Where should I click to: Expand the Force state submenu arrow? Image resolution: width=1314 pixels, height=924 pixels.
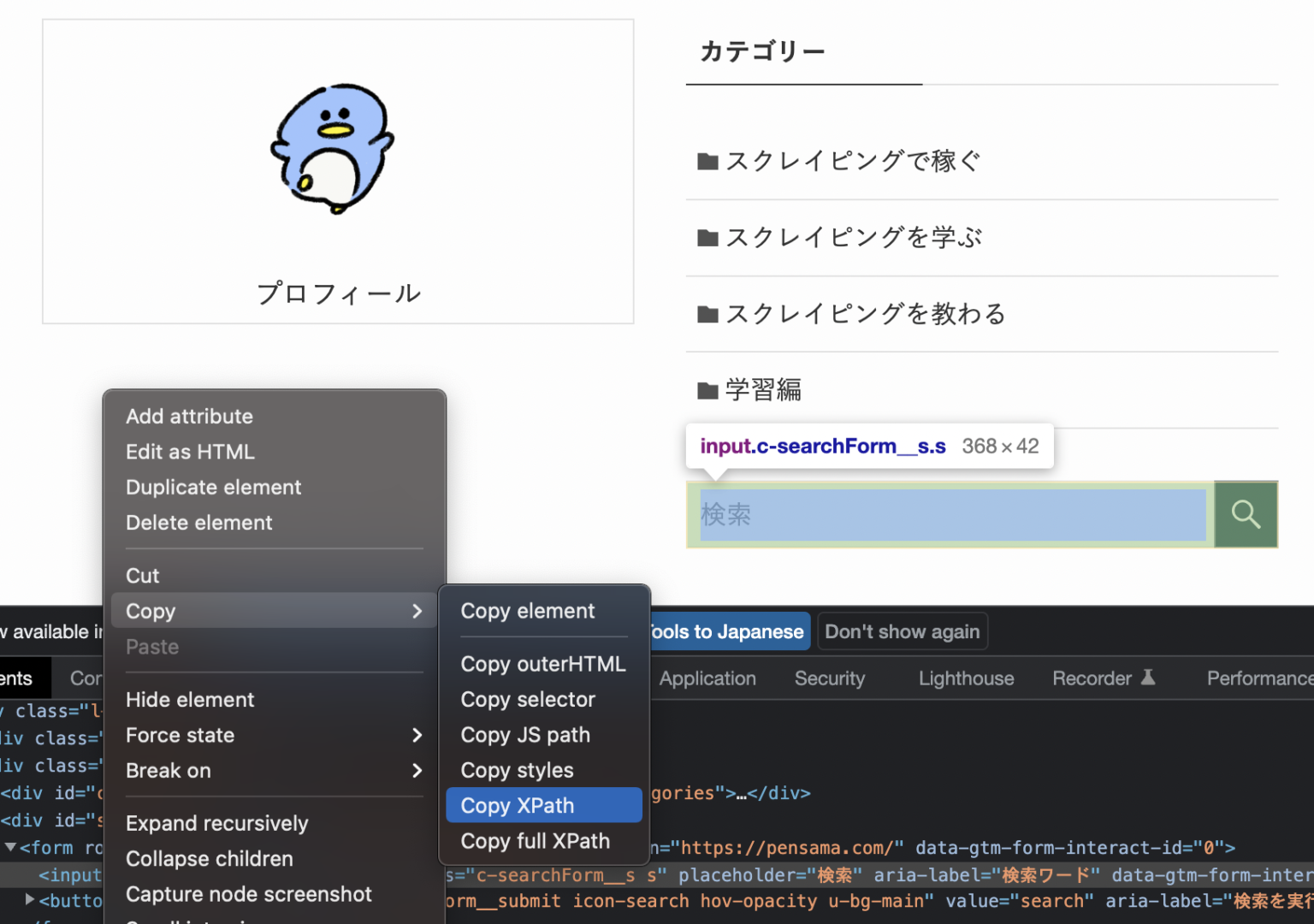pyautogui.click(x=417, y=735)
